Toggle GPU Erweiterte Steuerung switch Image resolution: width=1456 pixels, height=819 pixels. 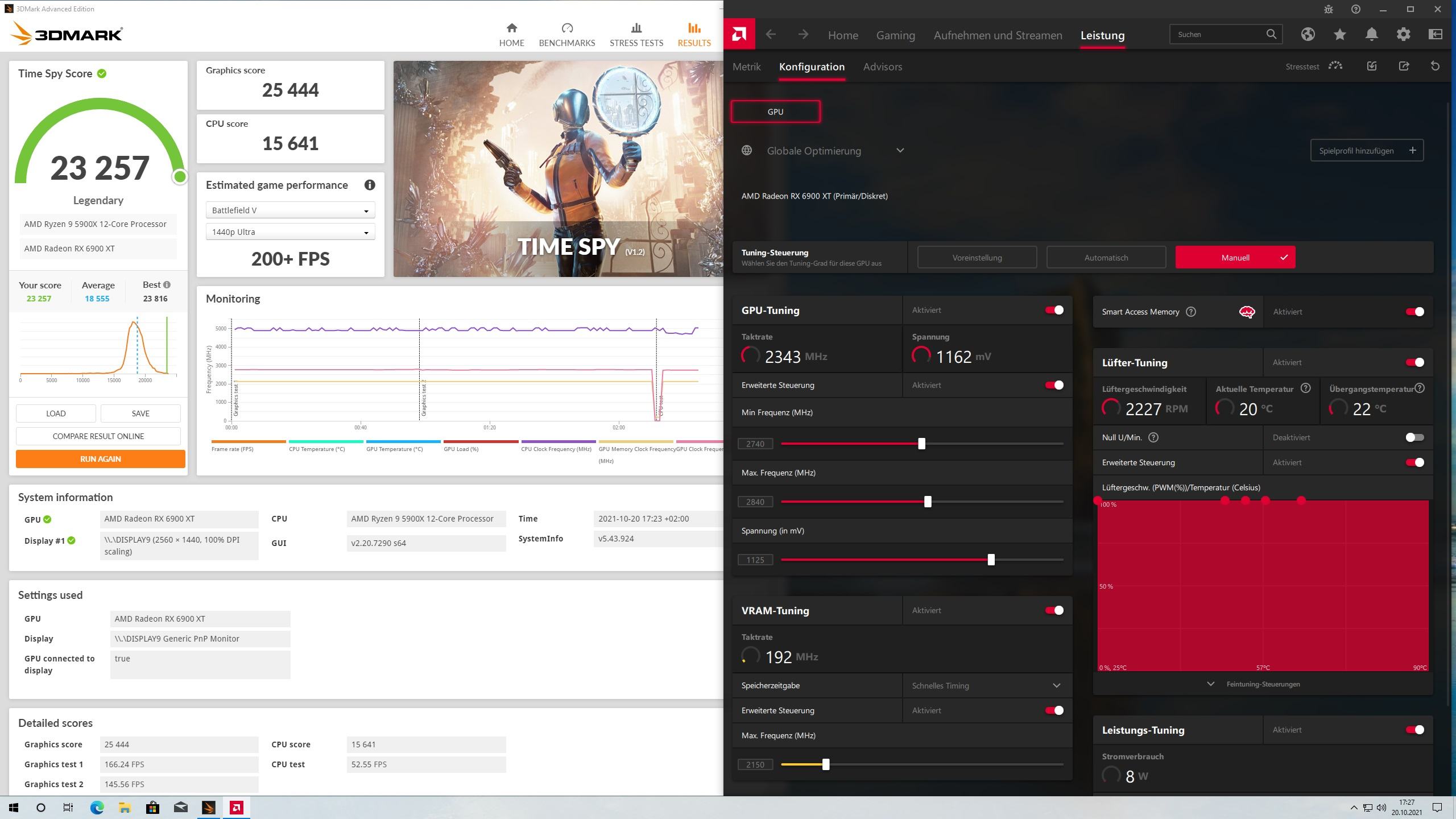coord(1054,385)
